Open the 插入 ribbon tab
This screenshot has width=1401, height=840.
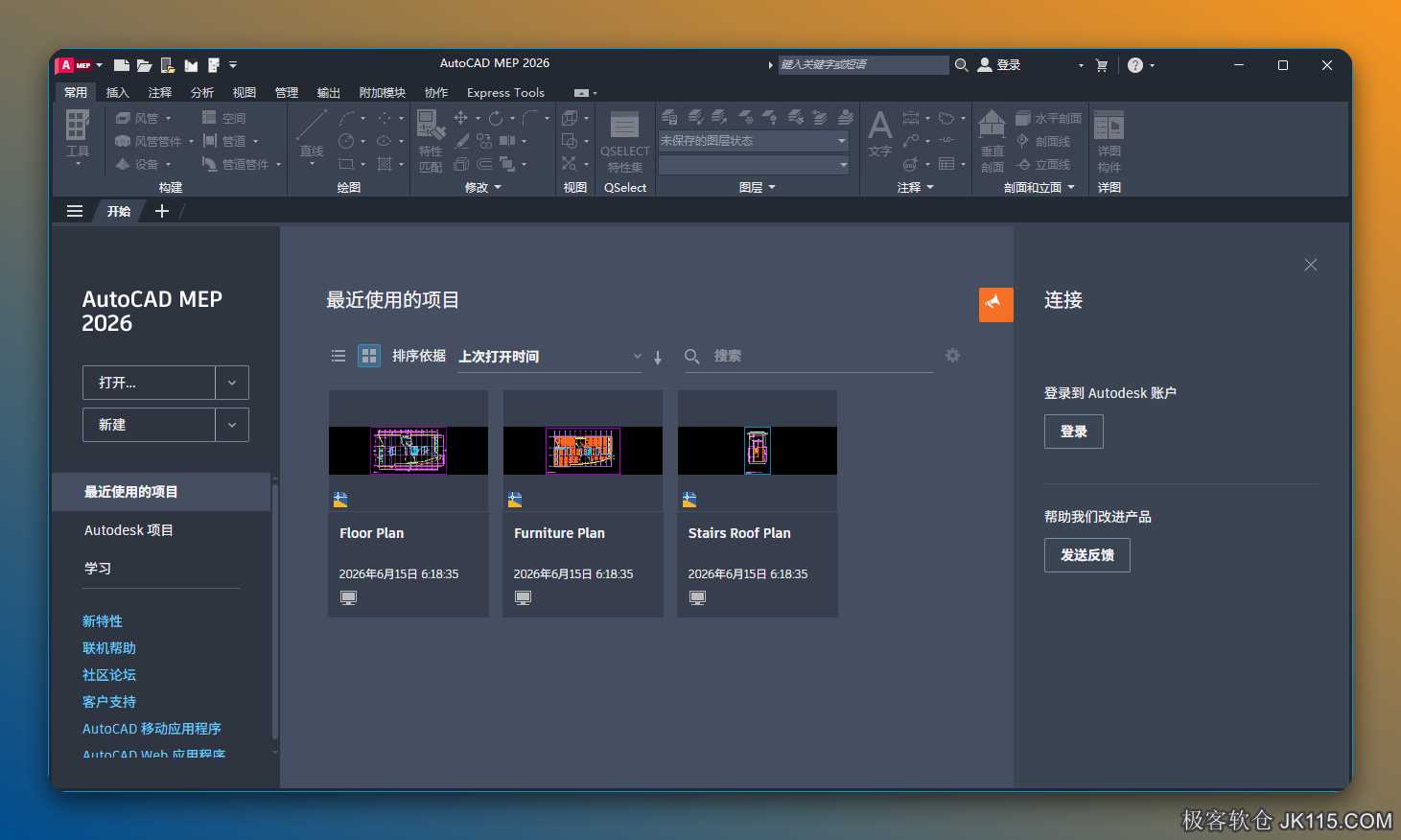coord(117,92)
